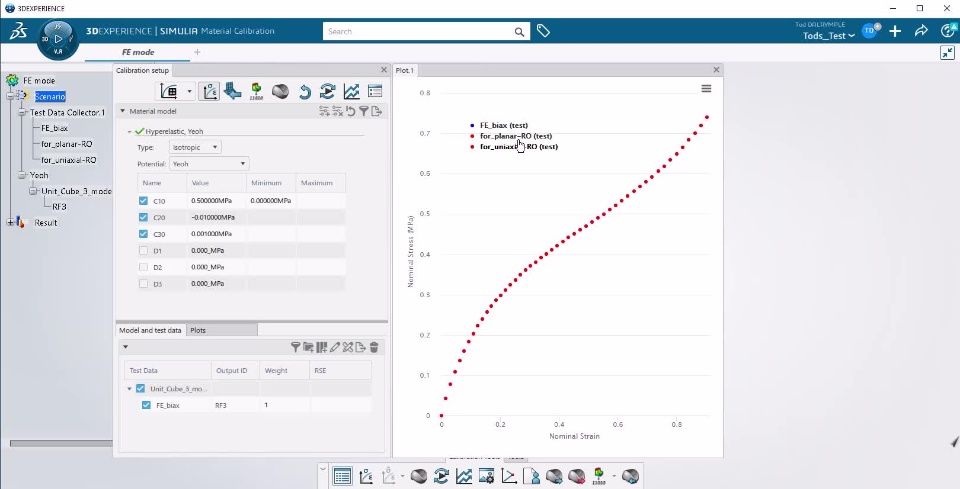This screenshot has height=489, width=960.
Task: Click the table view icon in bottom toolbar
Action: click(342, 476)
